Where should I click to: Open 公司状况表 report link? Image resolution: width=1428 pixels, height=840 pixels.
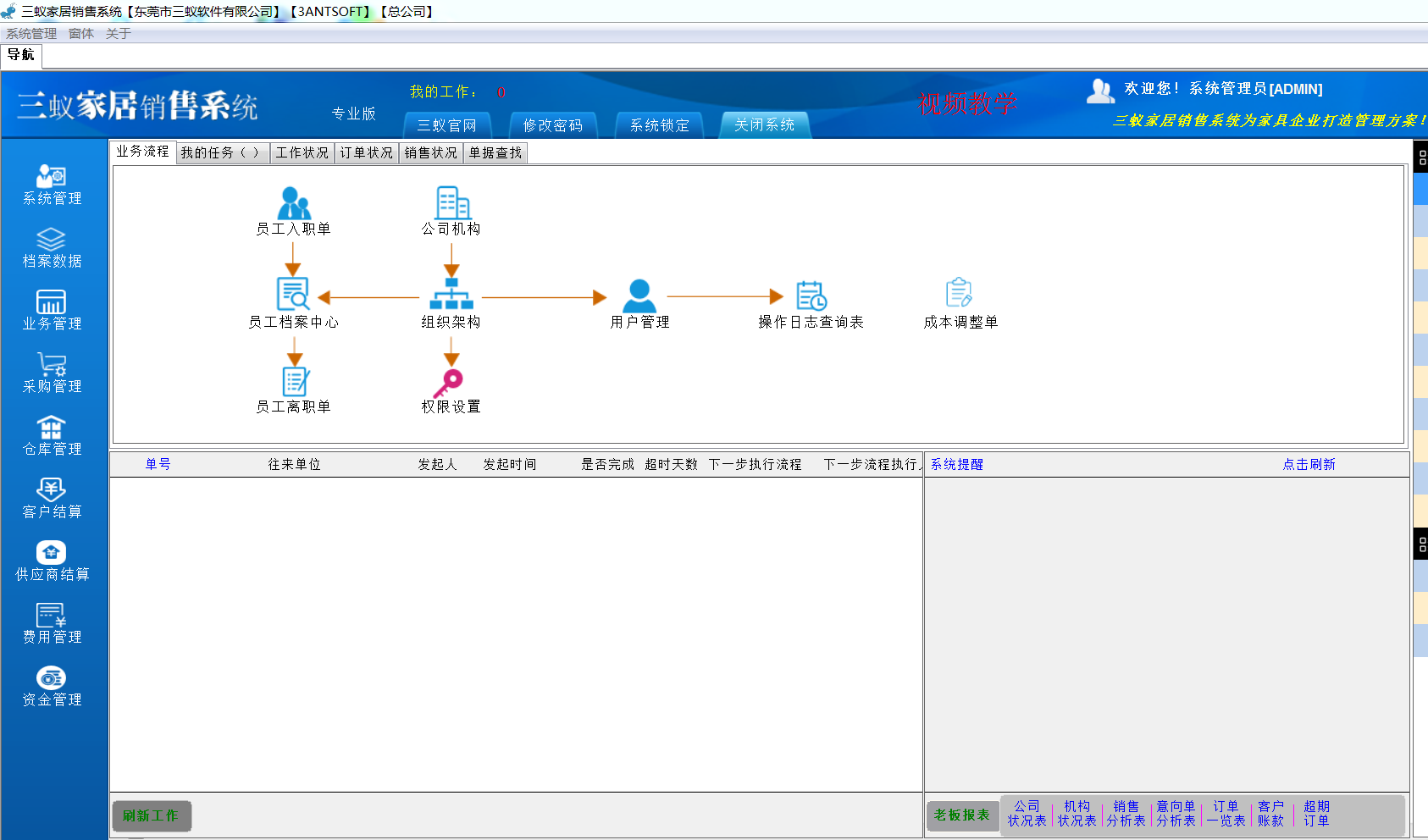click(1027, 814)
